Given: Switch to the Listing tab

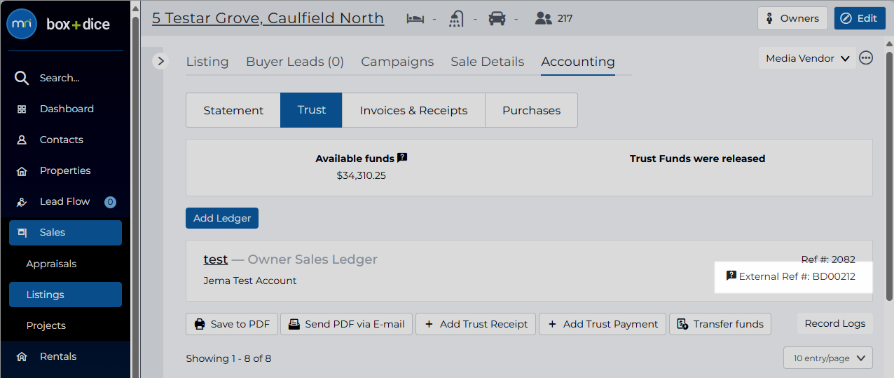Looking at the screenshot, I should [x=208, y=62].
